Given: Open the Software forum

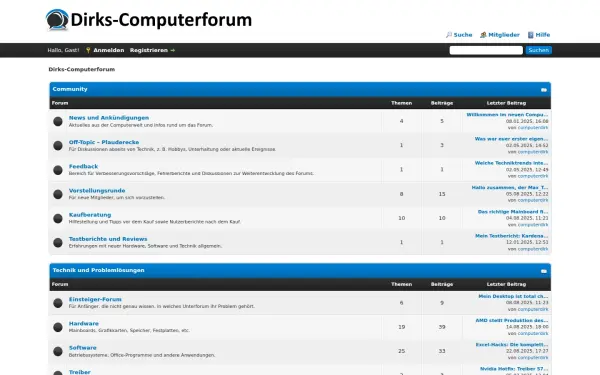Looking at the screenshot, I should pyautogui.click(x=83, y=348).
